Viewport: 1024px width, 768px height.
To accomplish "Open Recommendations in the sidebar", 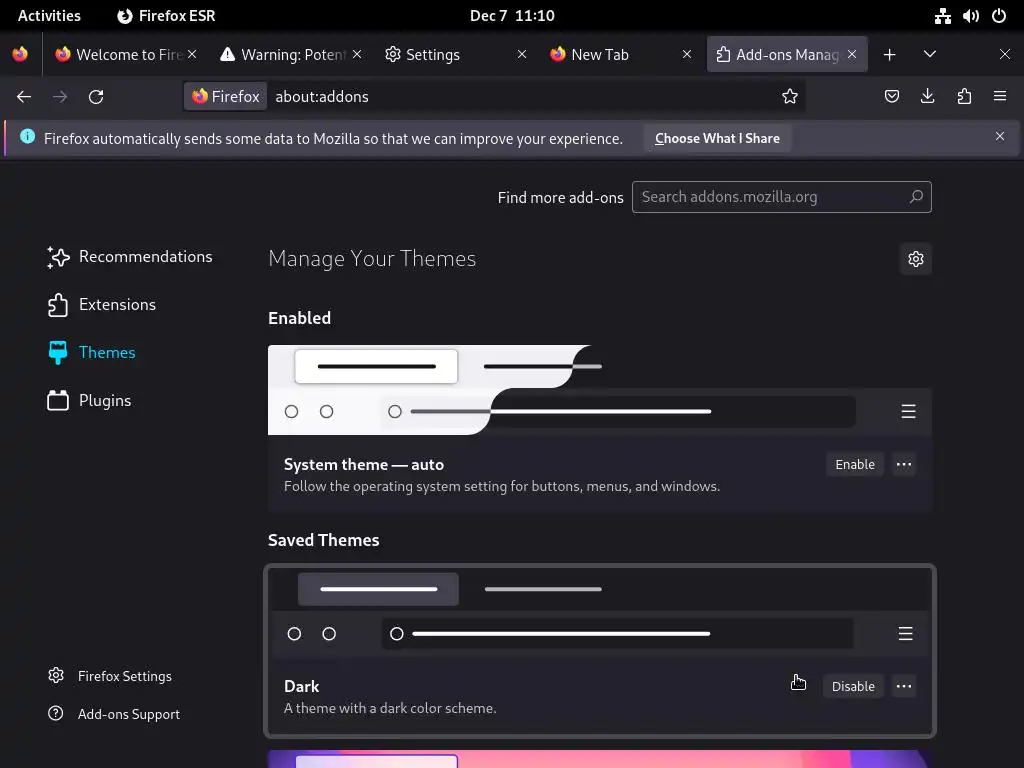I will tap(130, 257).
